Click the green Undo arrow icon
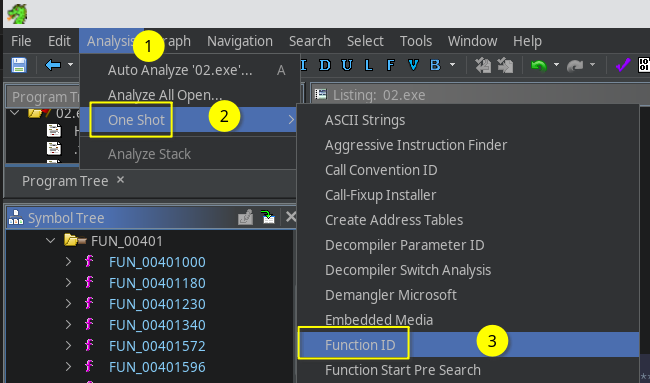 pyautogui.click(x=538, y=65)
